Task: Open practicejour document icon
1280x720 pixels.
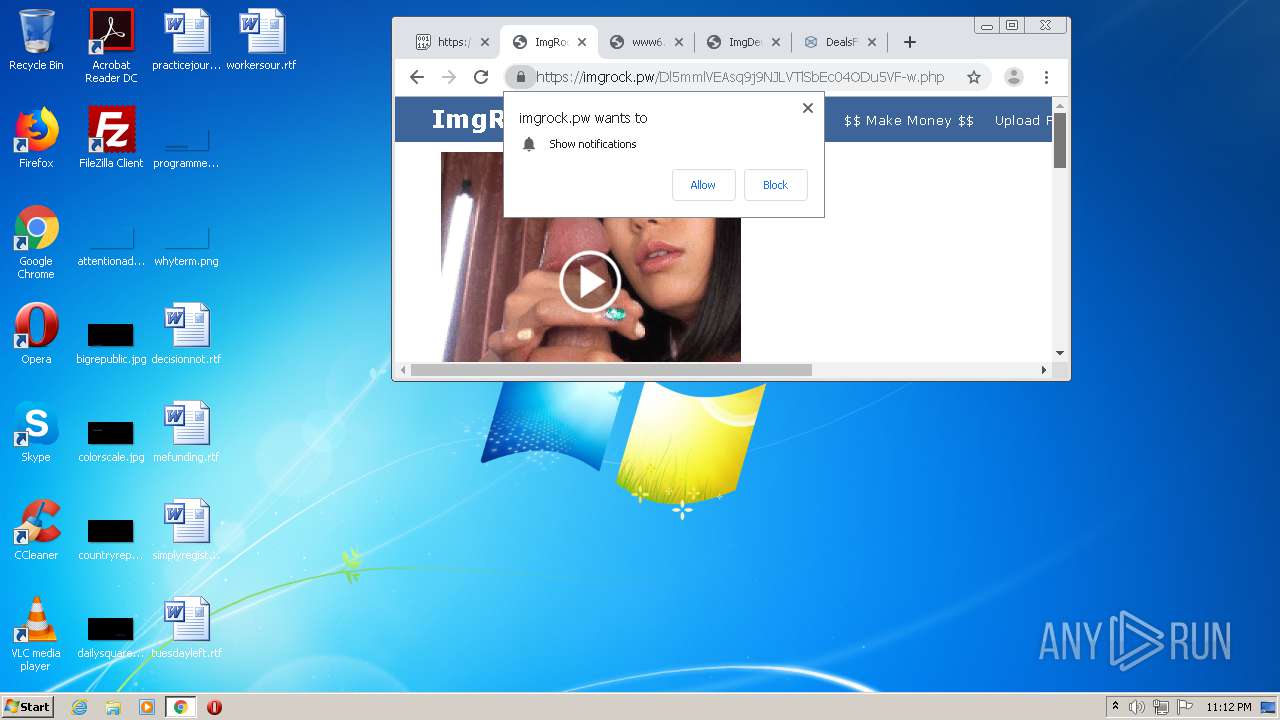Action: (186, 40)
